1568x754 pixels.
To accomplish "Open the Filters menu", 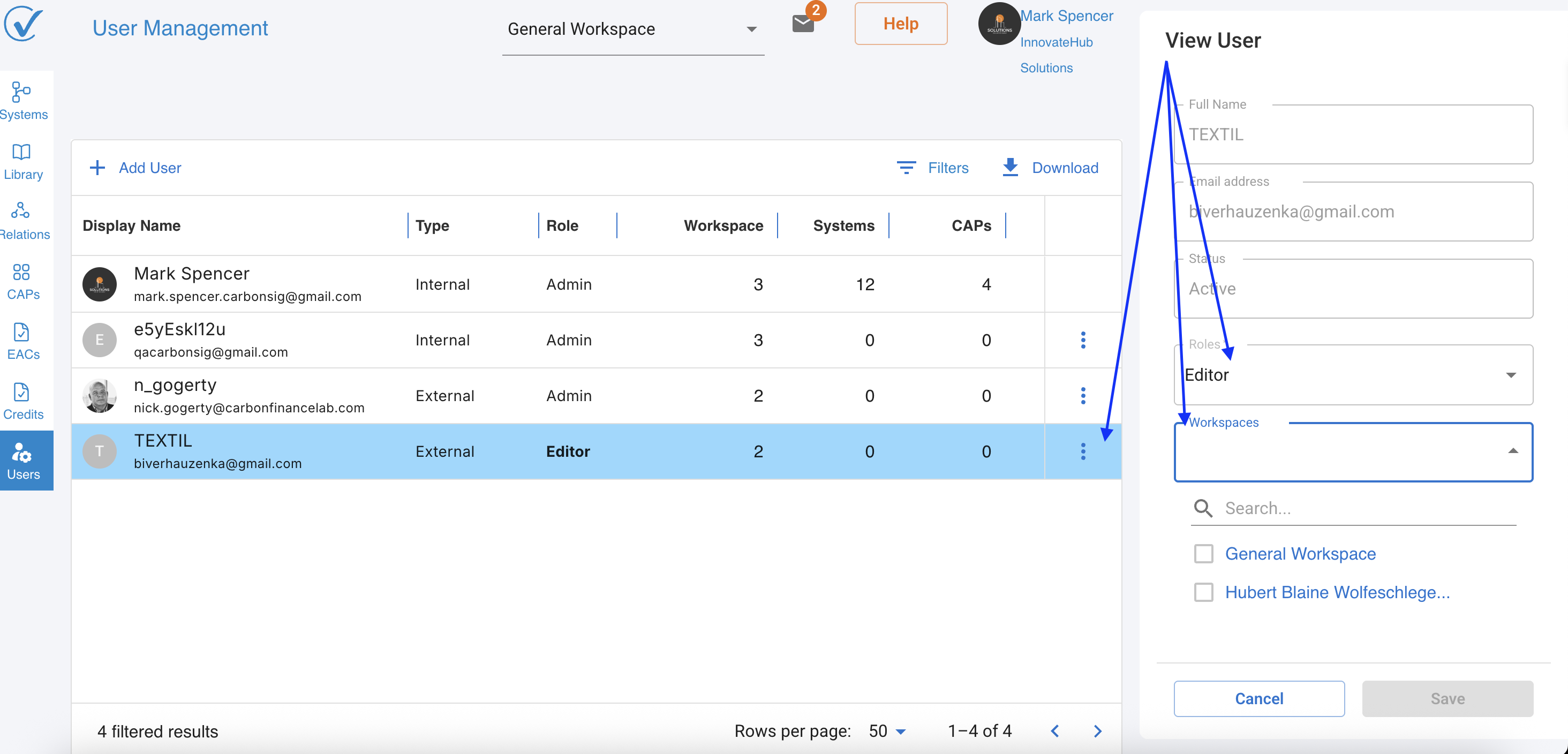I will click(932, 168).
